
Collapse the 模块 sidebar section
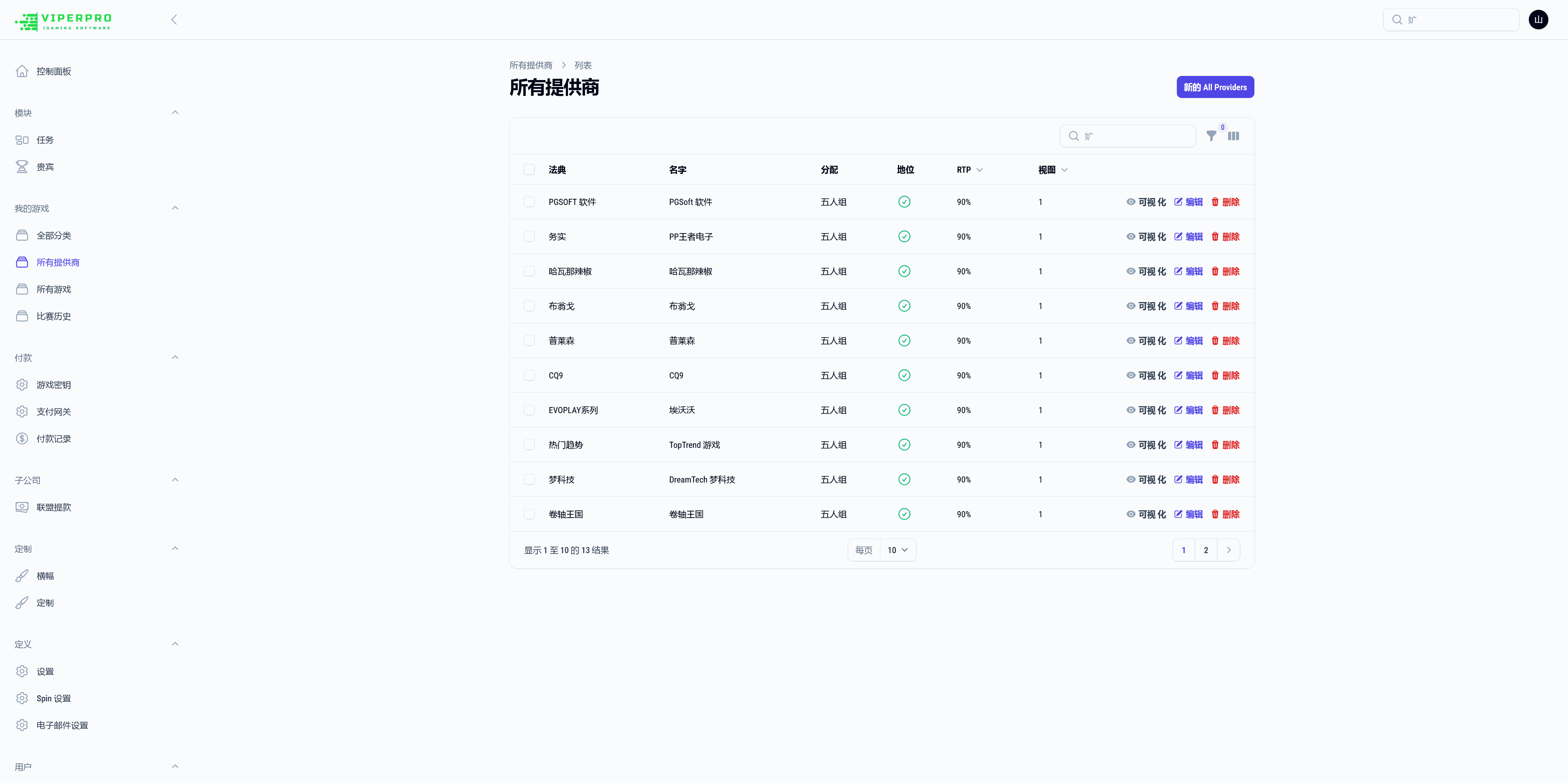175,112
